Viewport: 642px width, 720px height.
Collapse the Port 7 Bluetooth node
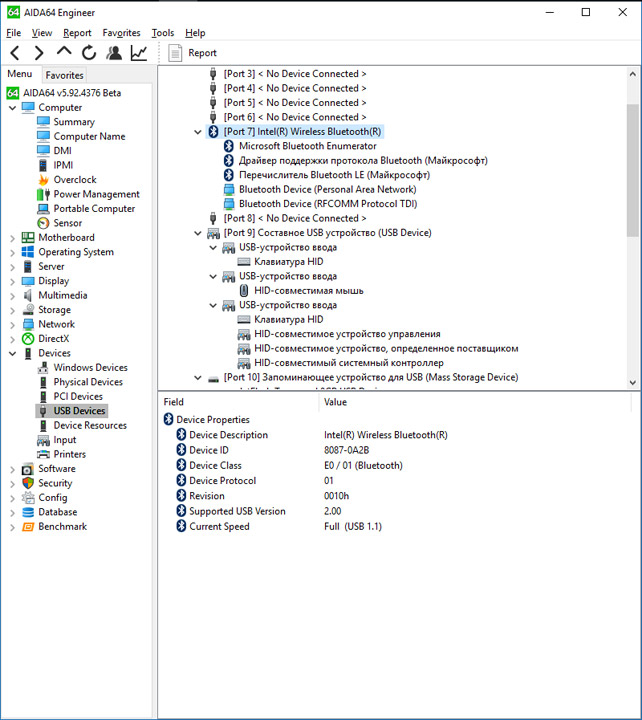[198, 132]
